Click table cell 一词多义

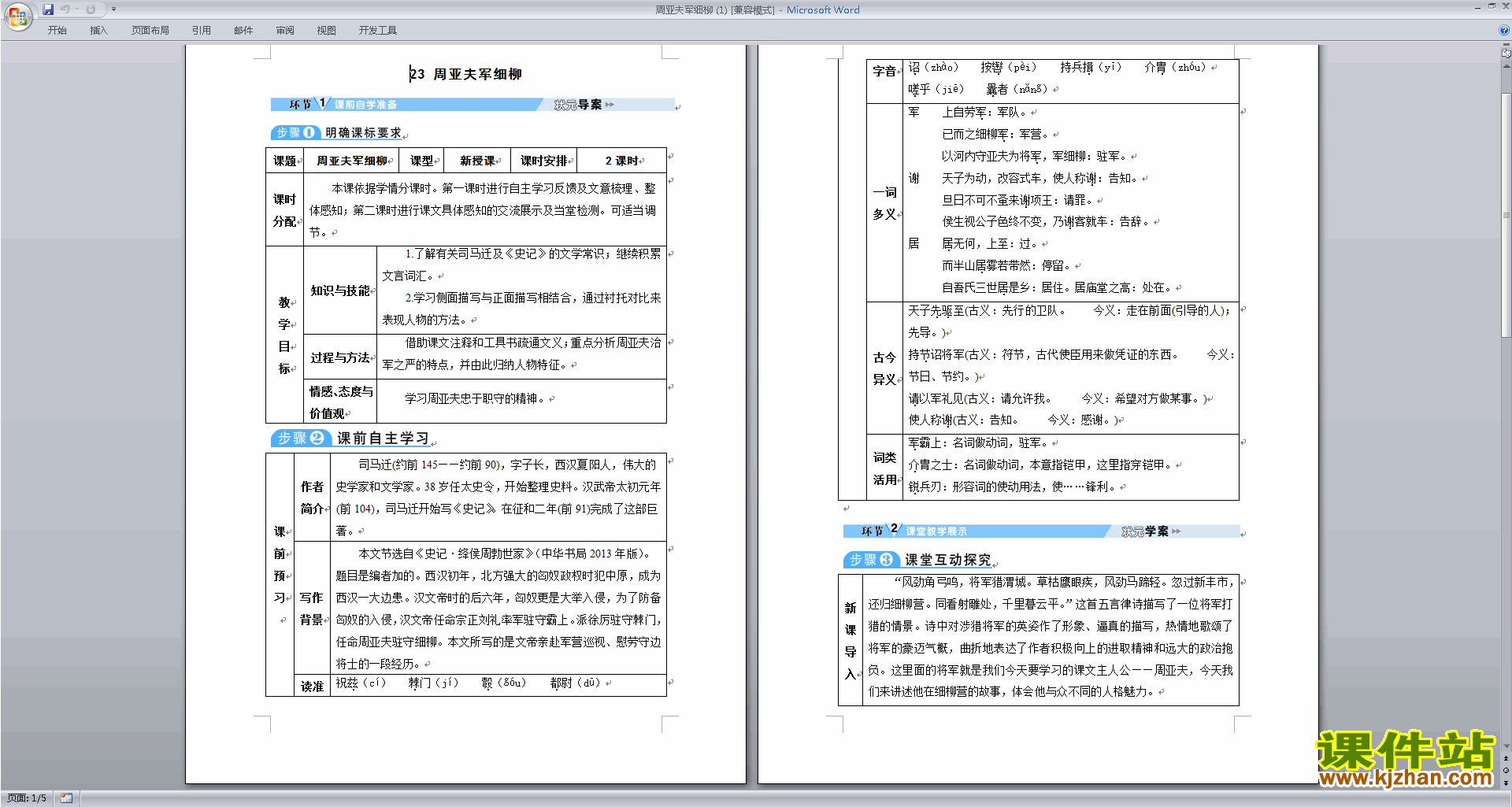click(x=884, y=203)
